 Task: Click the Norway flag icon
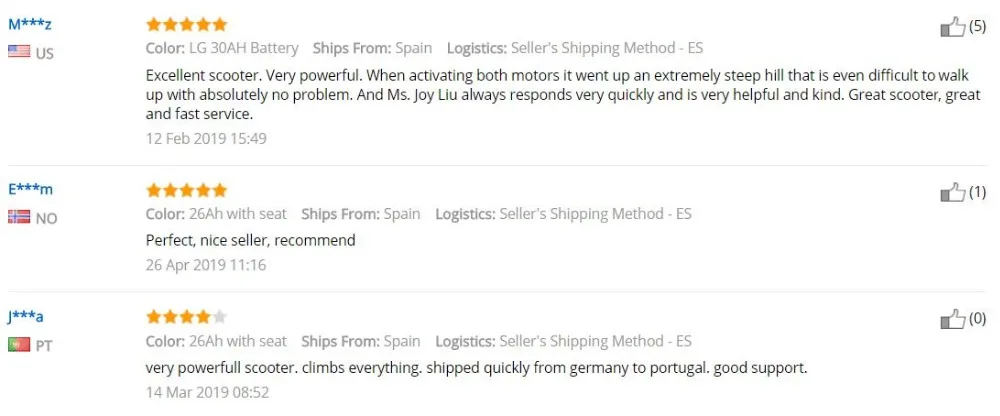click(x=18, y=217)
